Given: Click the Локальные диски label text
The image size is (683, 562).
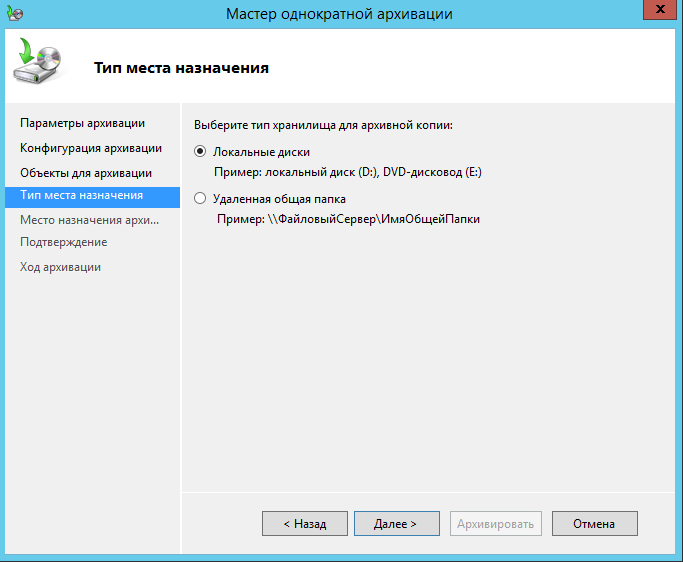Looking at the screenshot, I should (x=261, y=152).
